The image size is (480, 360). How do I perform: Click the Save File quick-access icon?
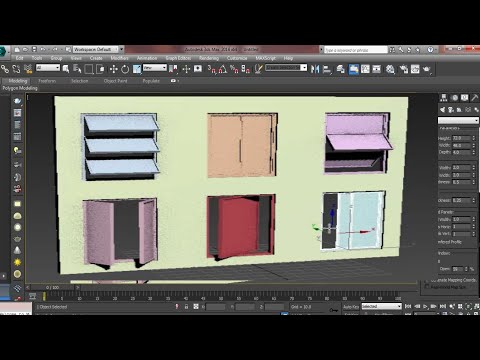34,49
